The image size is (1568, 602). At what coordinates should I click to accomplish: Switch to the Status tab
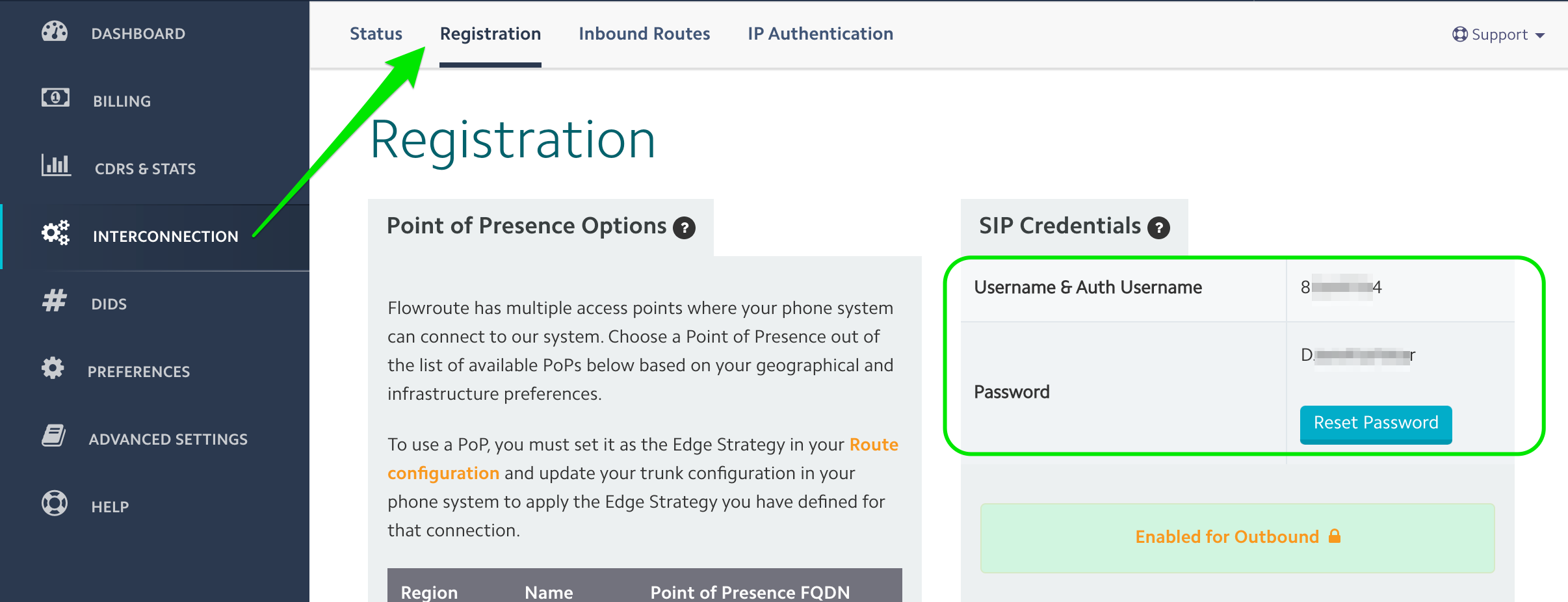click(x=376, y=34)
